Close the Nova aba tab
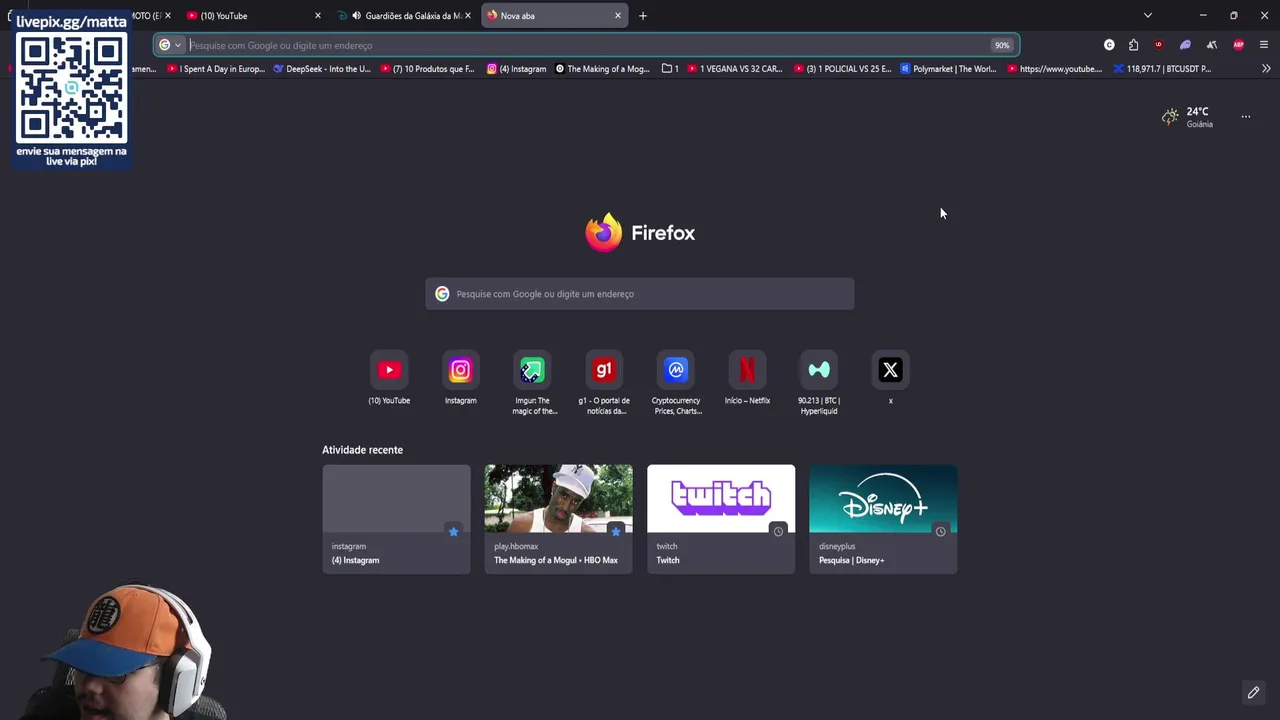The width and height of the screenshot is (1280, 720). tap(618, 16)
